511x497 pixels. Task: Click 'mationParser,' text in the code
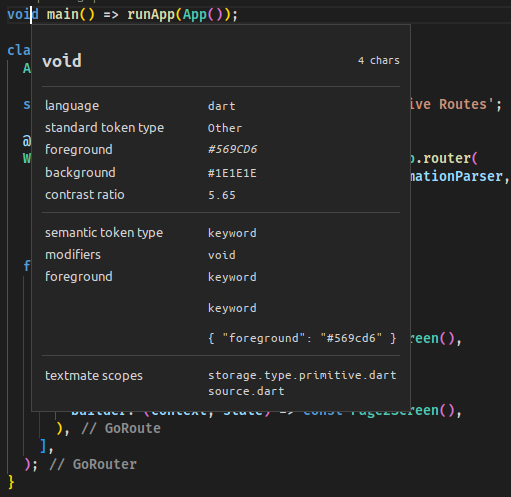click(460, 176)
